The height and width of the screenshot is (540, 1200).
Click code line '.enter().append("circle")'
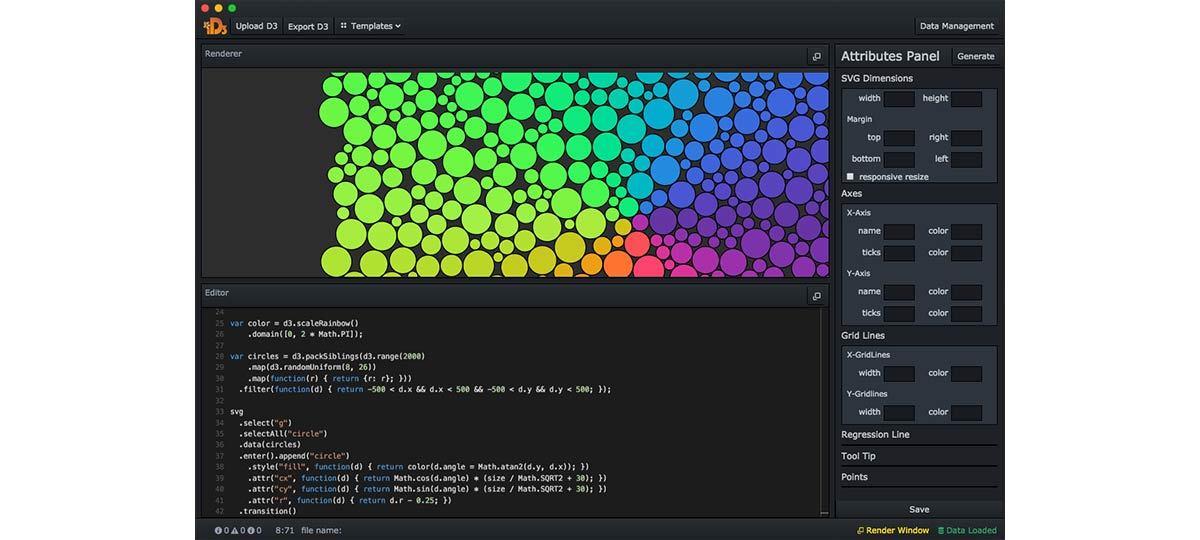pyautogui.click(x=293, y=456)
